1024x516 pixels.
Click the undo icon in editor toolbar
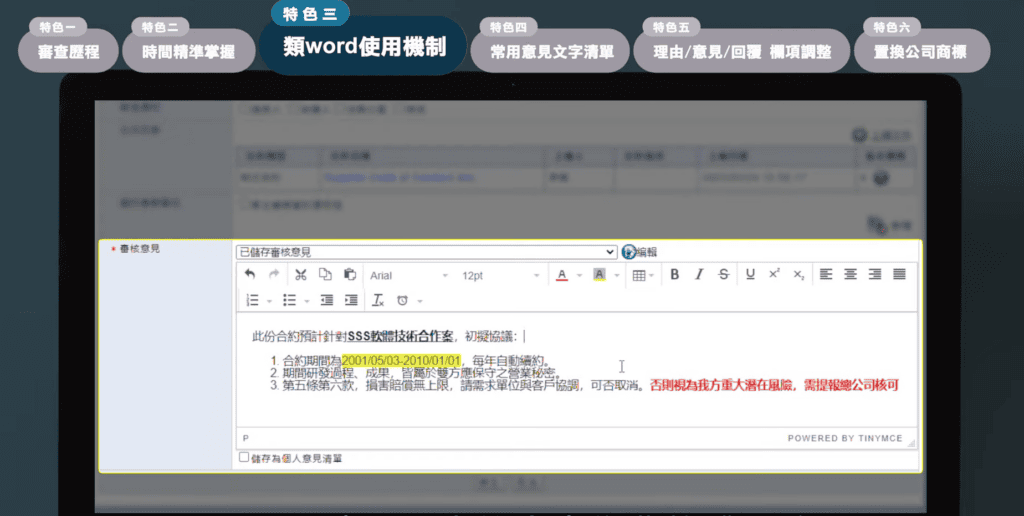[x=250, y=275]
